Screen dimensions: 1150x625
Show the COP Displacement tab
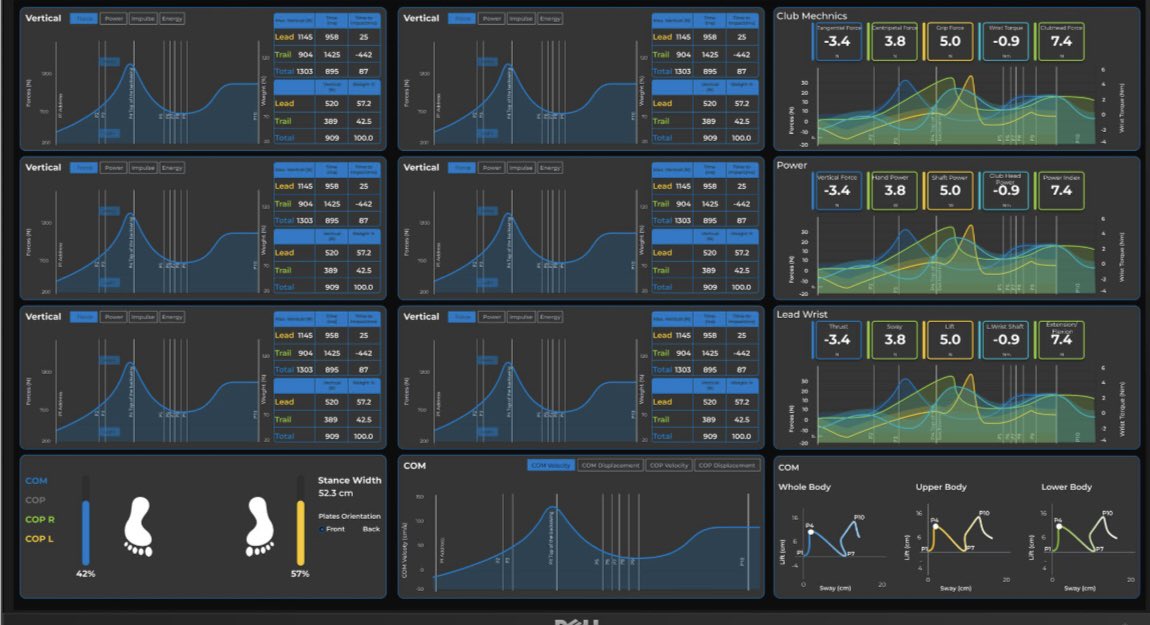point(726,465)
